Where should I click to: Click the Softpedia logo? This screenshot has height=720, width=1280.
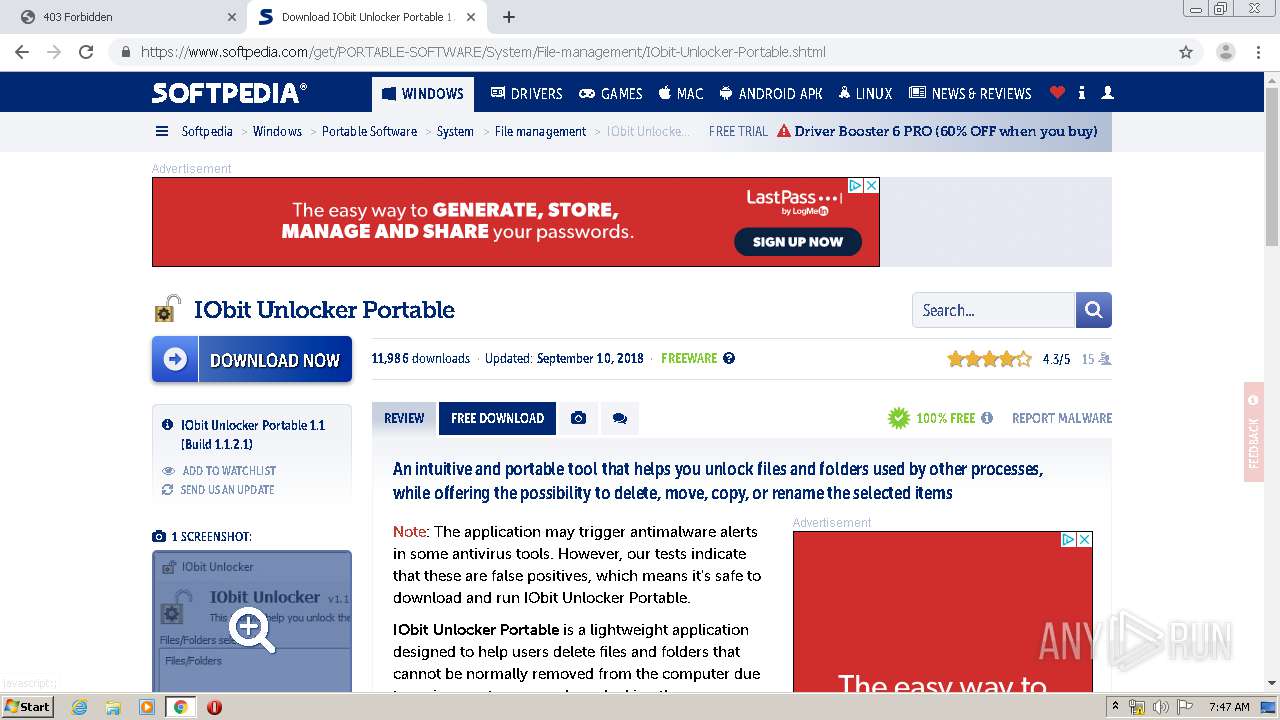click(x=229, y=93)
